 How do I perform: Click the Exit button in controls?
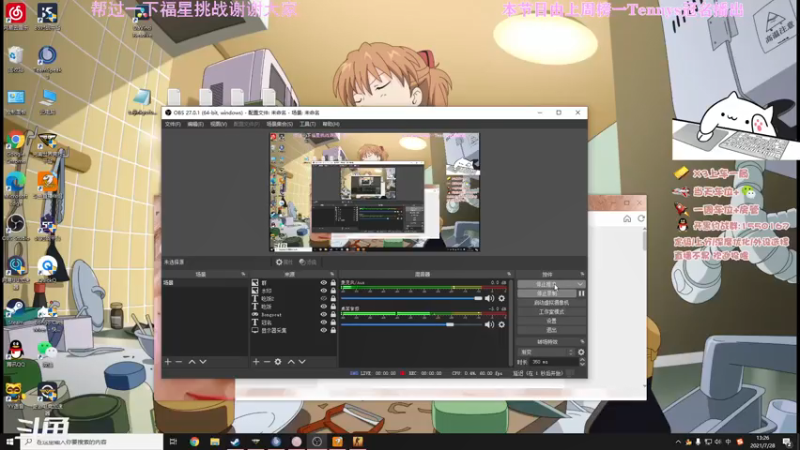click(551, 330)
